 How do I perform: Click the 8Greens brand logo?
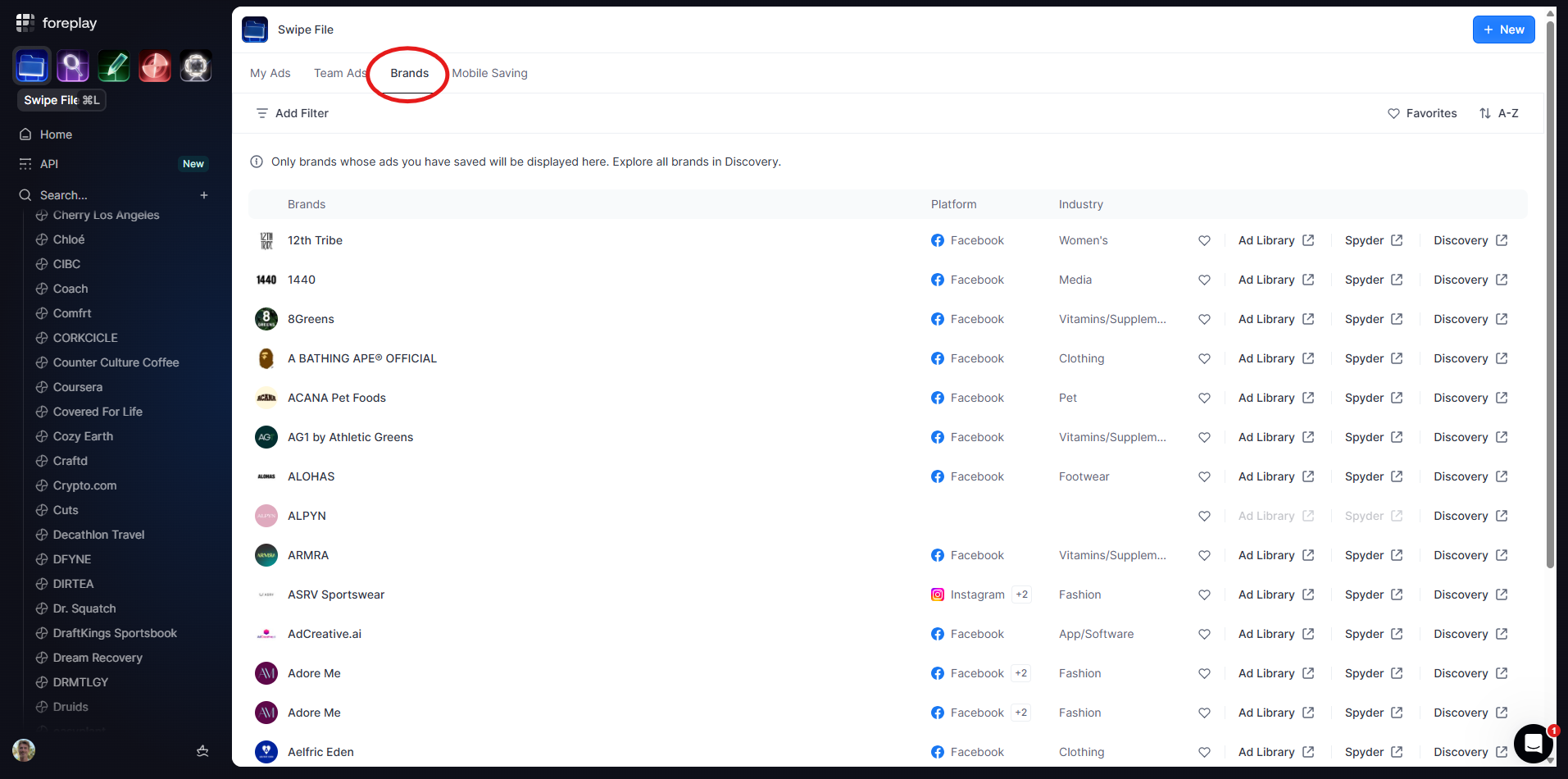(x=266, y=319)
